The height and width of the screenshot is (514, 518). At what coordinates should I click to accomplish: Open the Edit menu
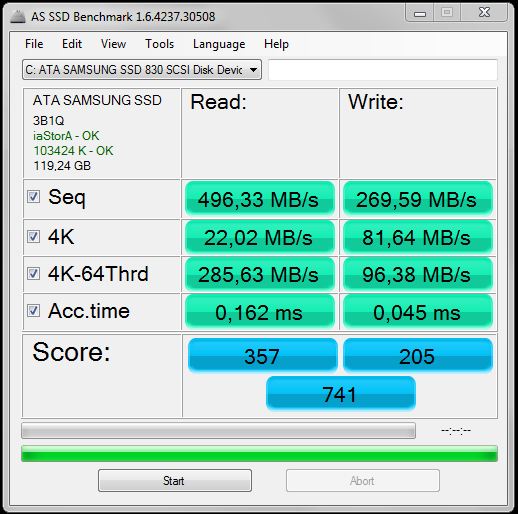pyautogui.click(x=72, y=44)
